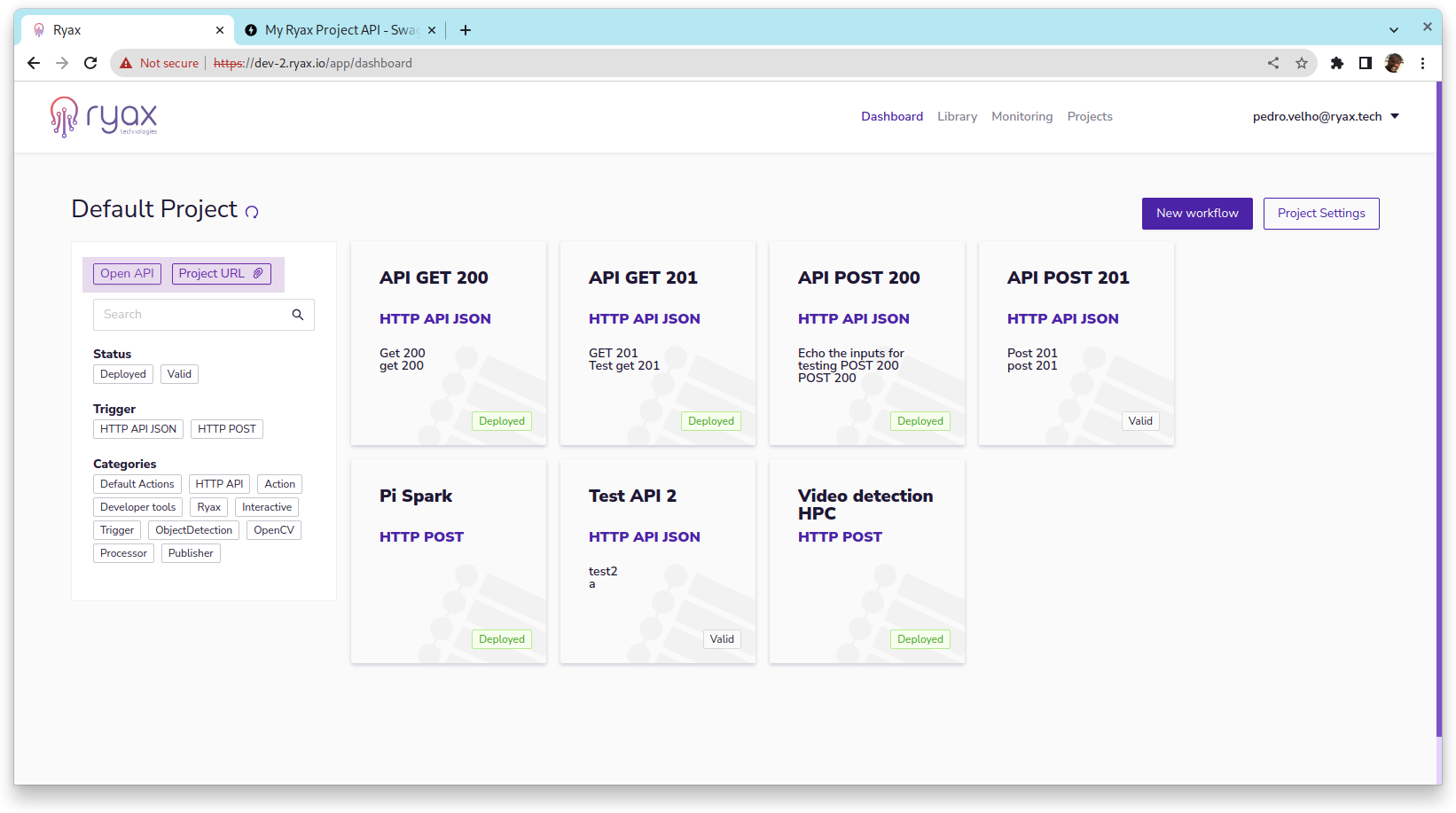This screenshot has width=1456, height=813.
Task: Go to the Library menu
Action: 957,116
